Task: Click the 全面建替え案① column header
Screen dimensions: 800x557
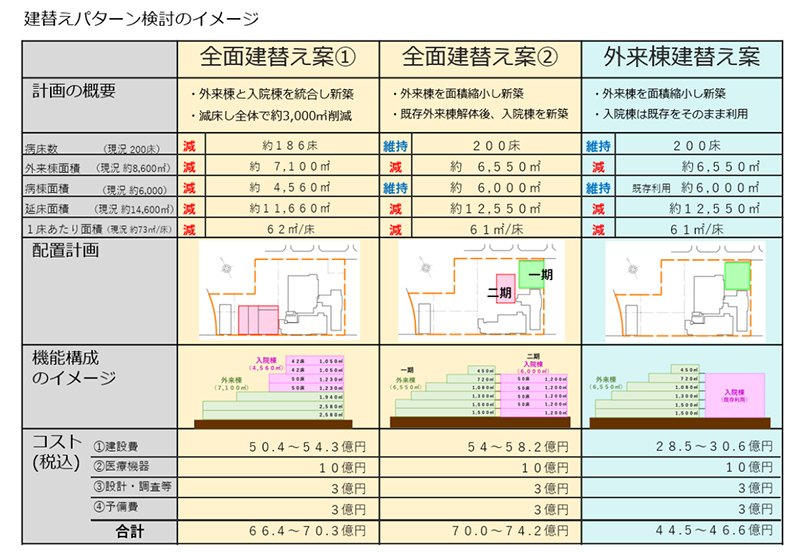Action: click(x=278, y=57)
